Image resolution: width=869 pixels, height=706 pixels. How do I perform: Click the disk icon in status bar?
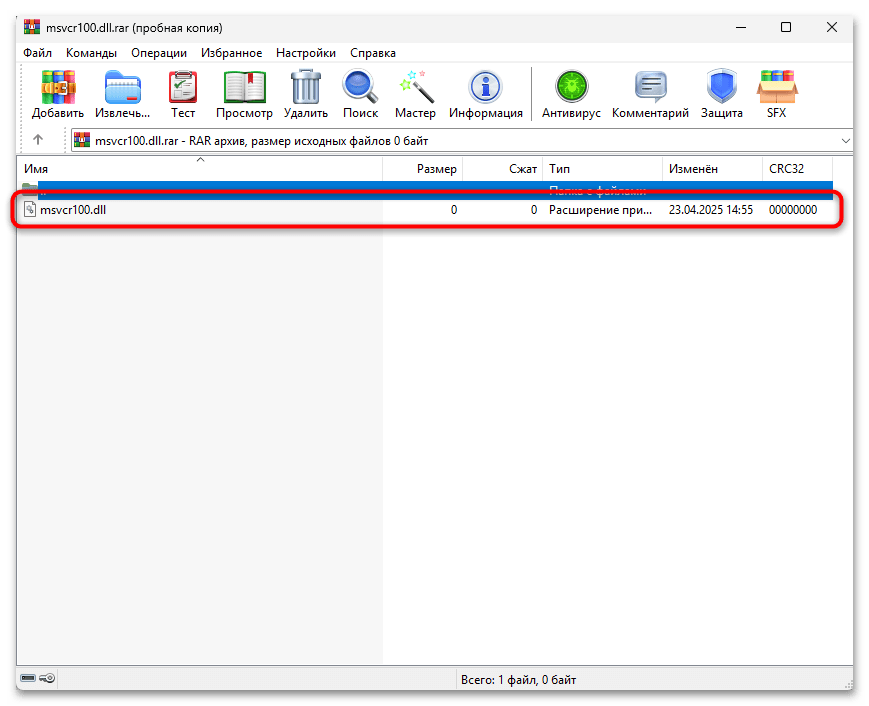[x=28, y=678]
